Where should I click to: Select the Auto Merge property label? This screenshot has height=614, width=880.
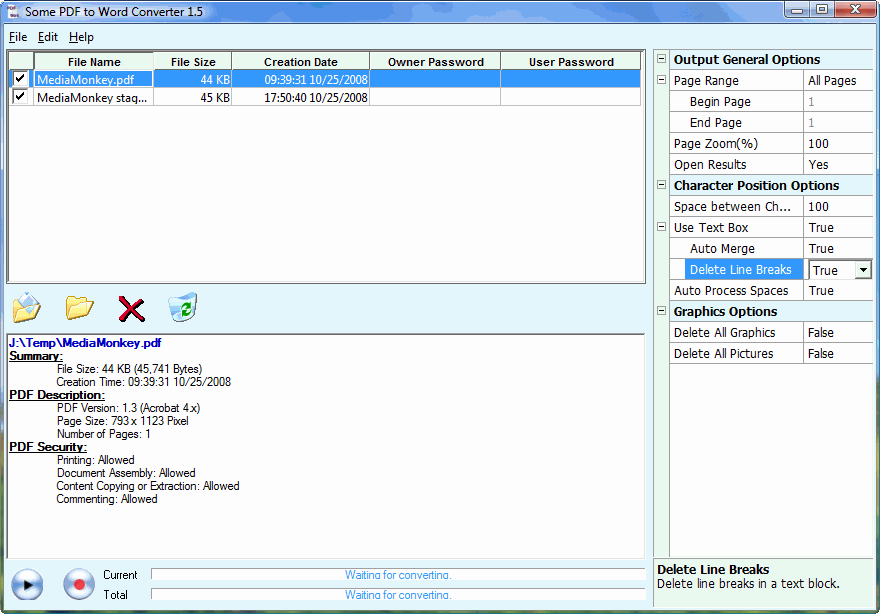(x=722, y=248)
